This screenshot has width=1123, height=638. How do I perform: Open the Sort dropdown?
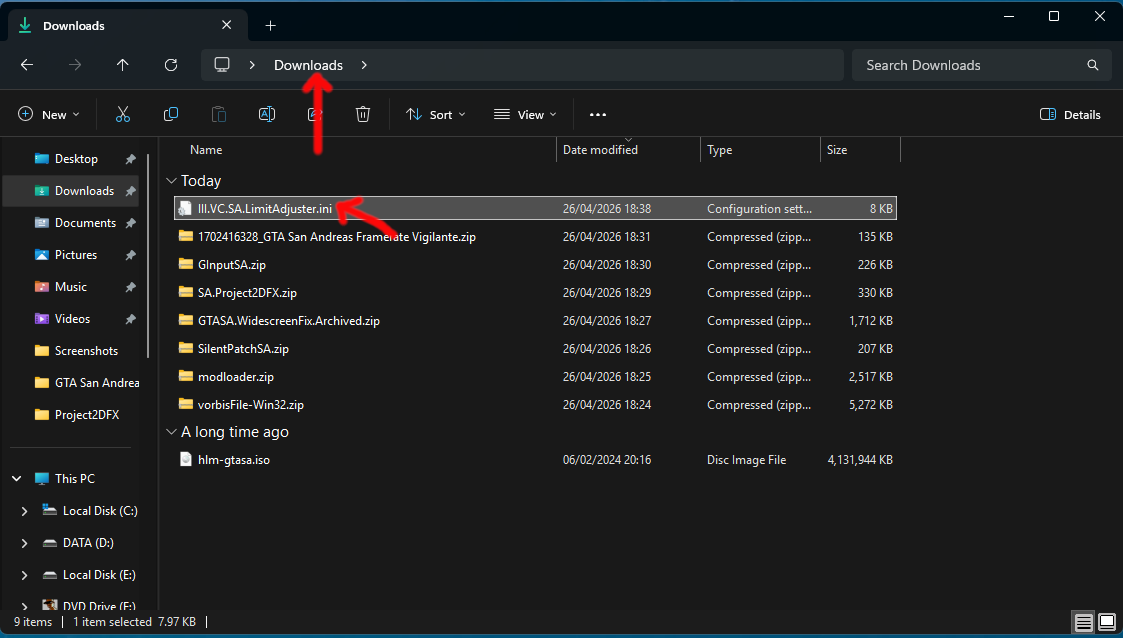point(435,115)
